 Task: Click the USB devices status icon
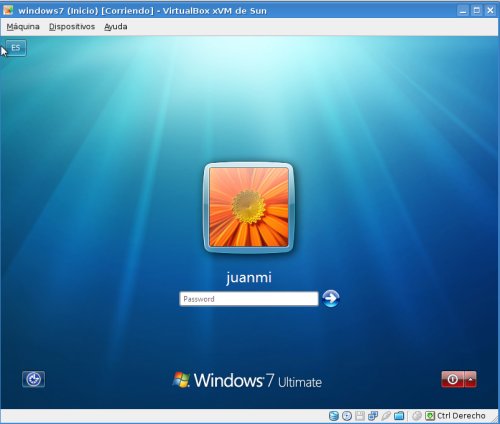coord(386,416)
